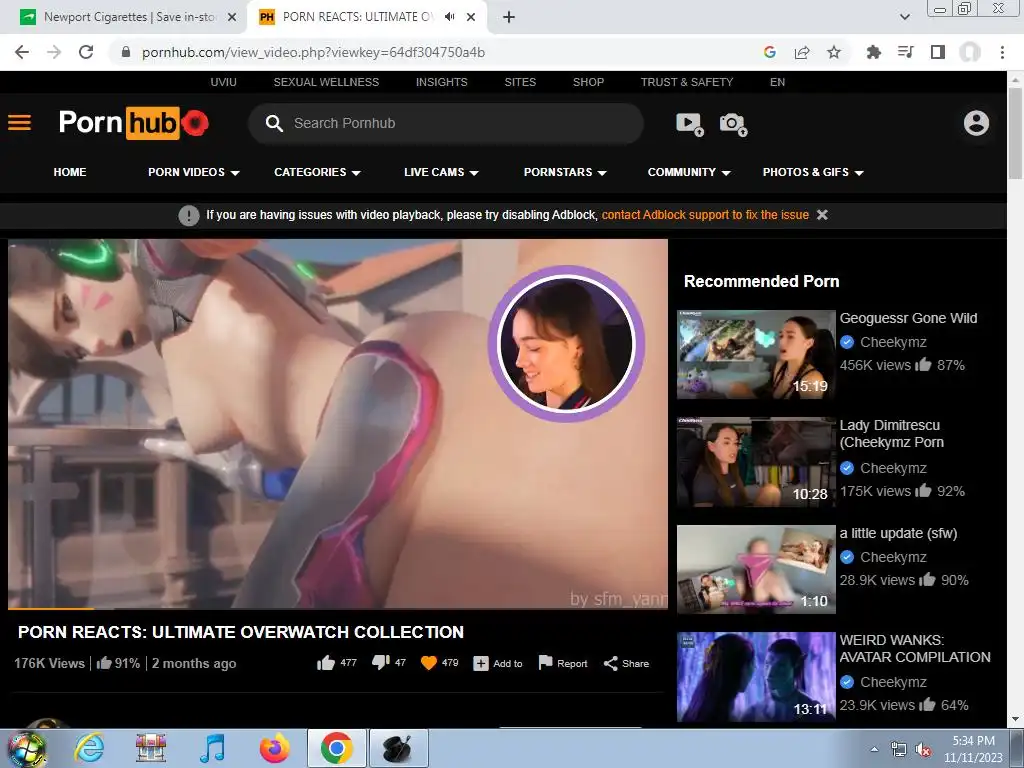Image resolution: width=1024 pixels, height=768 pixels.
Task: Click the share page icon in address bar
Action: [802, 52]
